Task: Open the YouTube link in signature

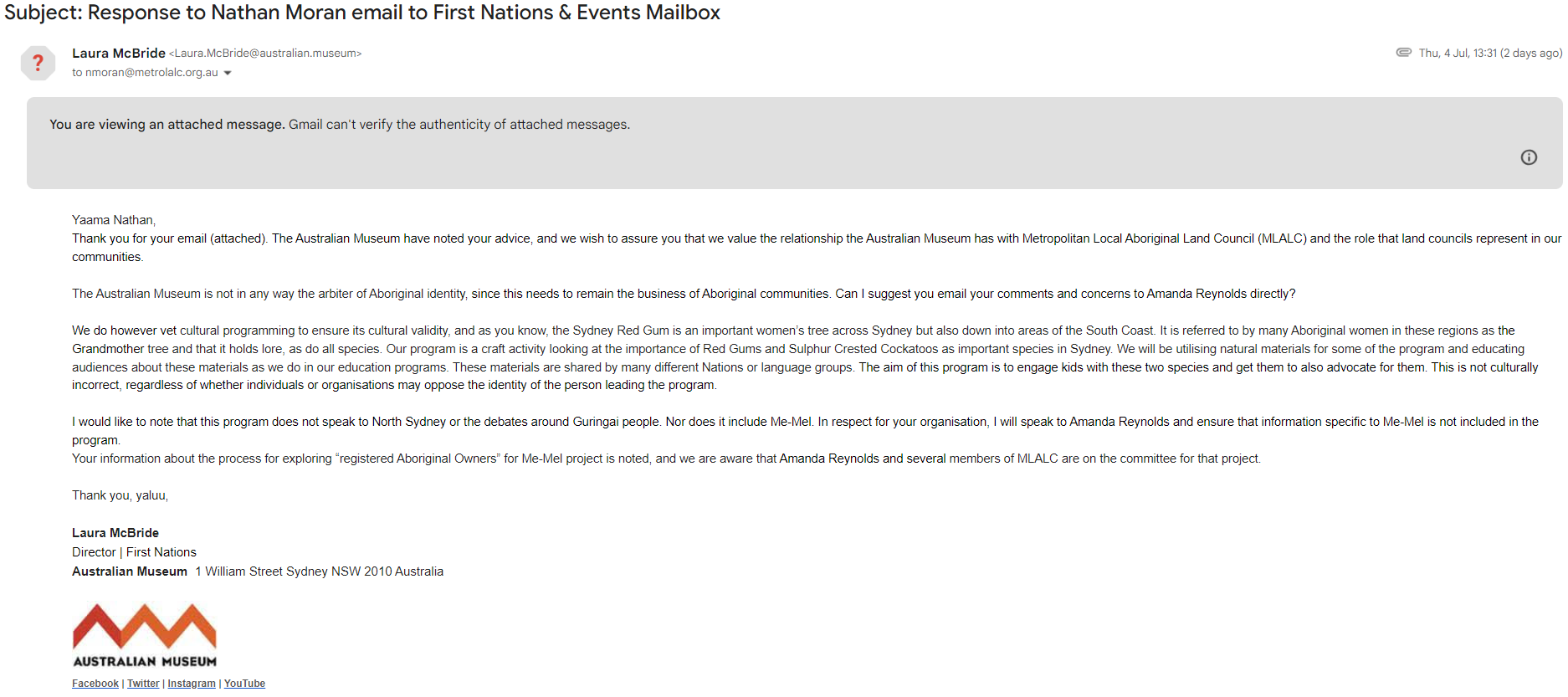Action: [244, 684]
